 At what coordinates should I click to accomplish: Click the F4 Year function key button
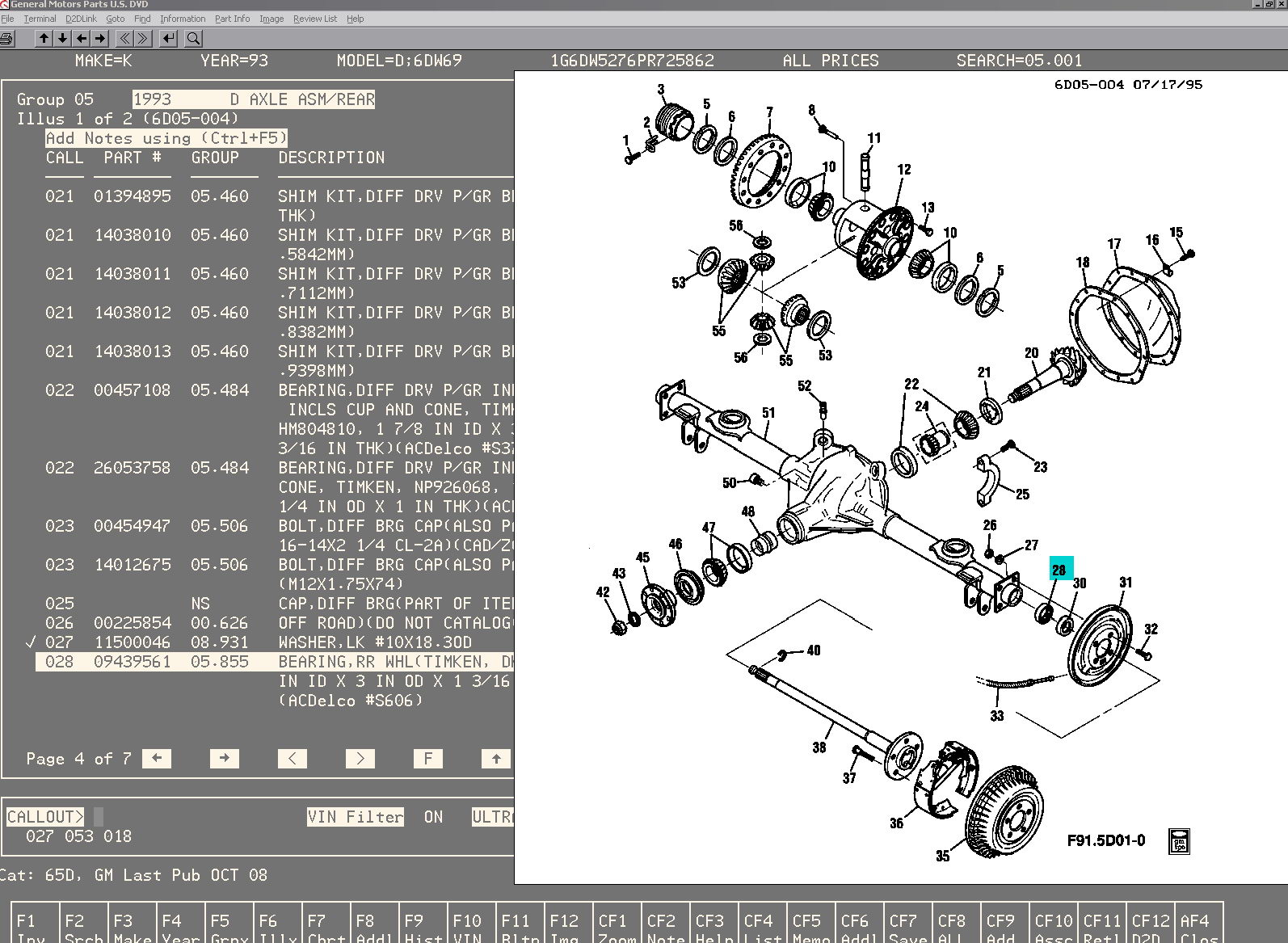[180, 922]
